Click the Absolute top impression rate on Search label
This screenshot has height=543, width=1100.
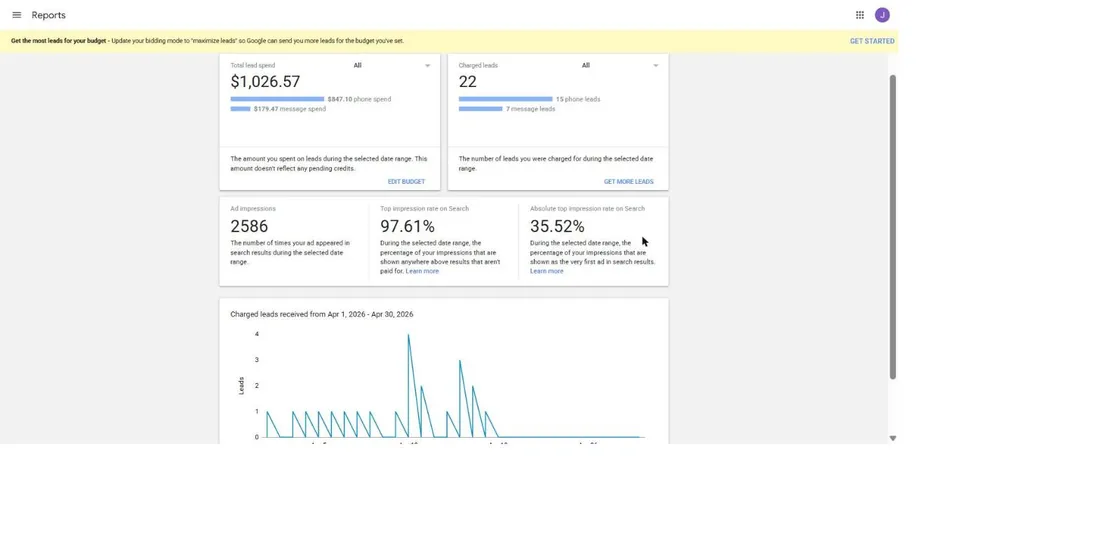(x=587, y=208)
